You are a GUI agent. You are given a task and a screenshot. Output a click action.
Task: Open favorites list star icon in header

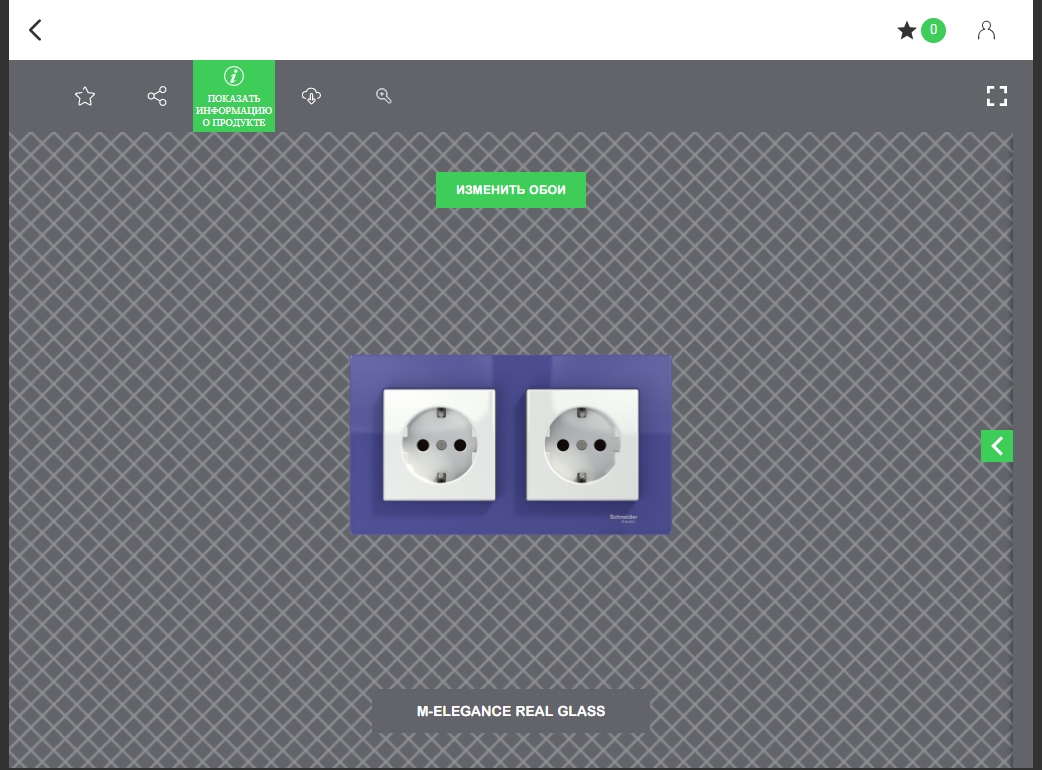point(906,30)
